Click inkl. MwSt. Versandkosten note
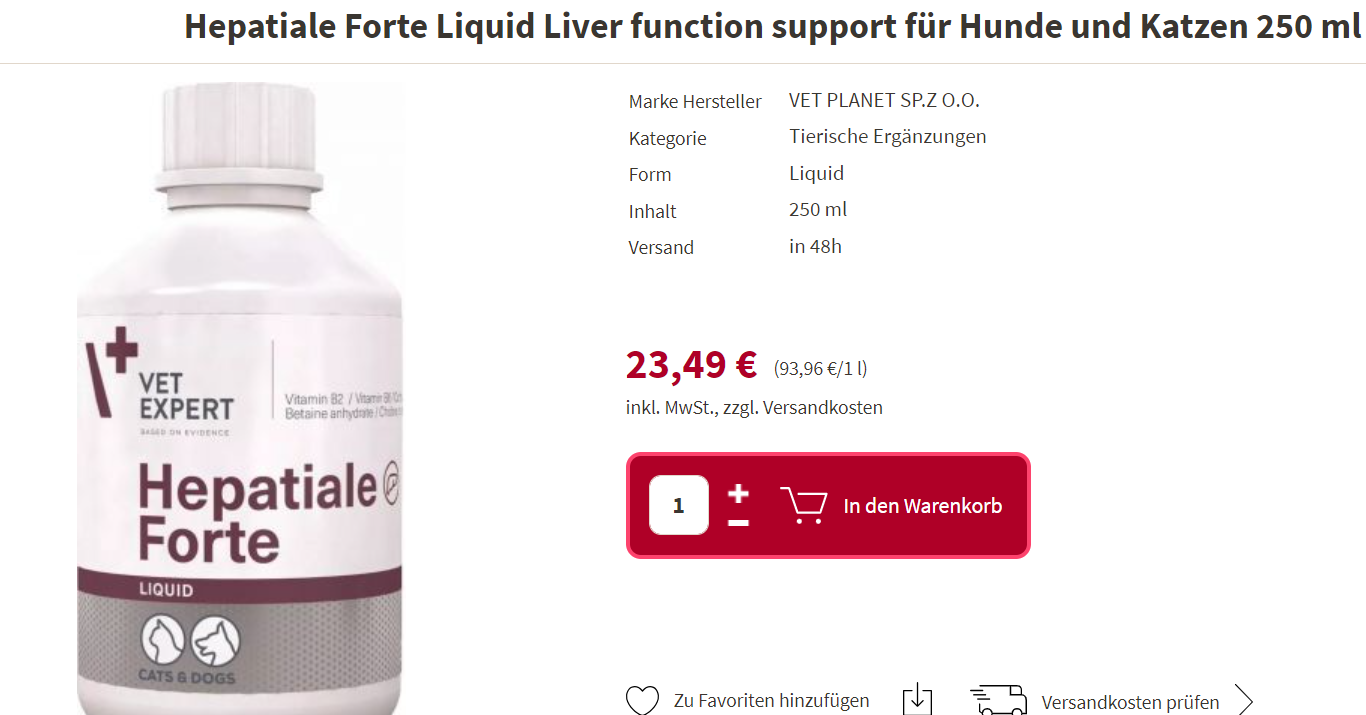Screen dimensions: 1366x715 (x=754, y=408)
